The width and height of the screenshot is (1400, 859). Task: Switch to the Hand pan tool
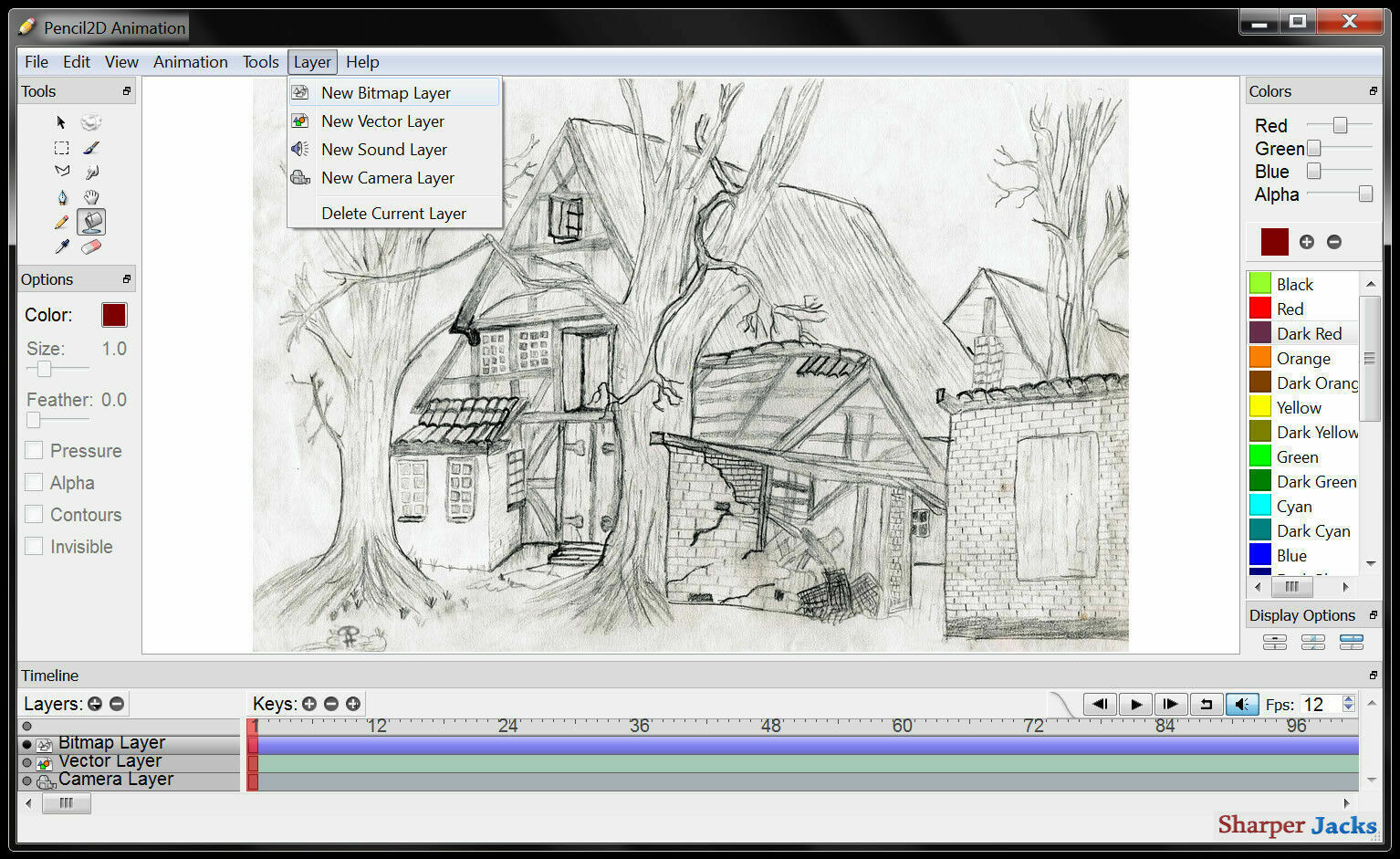pyautogui.click(x=91, y=196)
